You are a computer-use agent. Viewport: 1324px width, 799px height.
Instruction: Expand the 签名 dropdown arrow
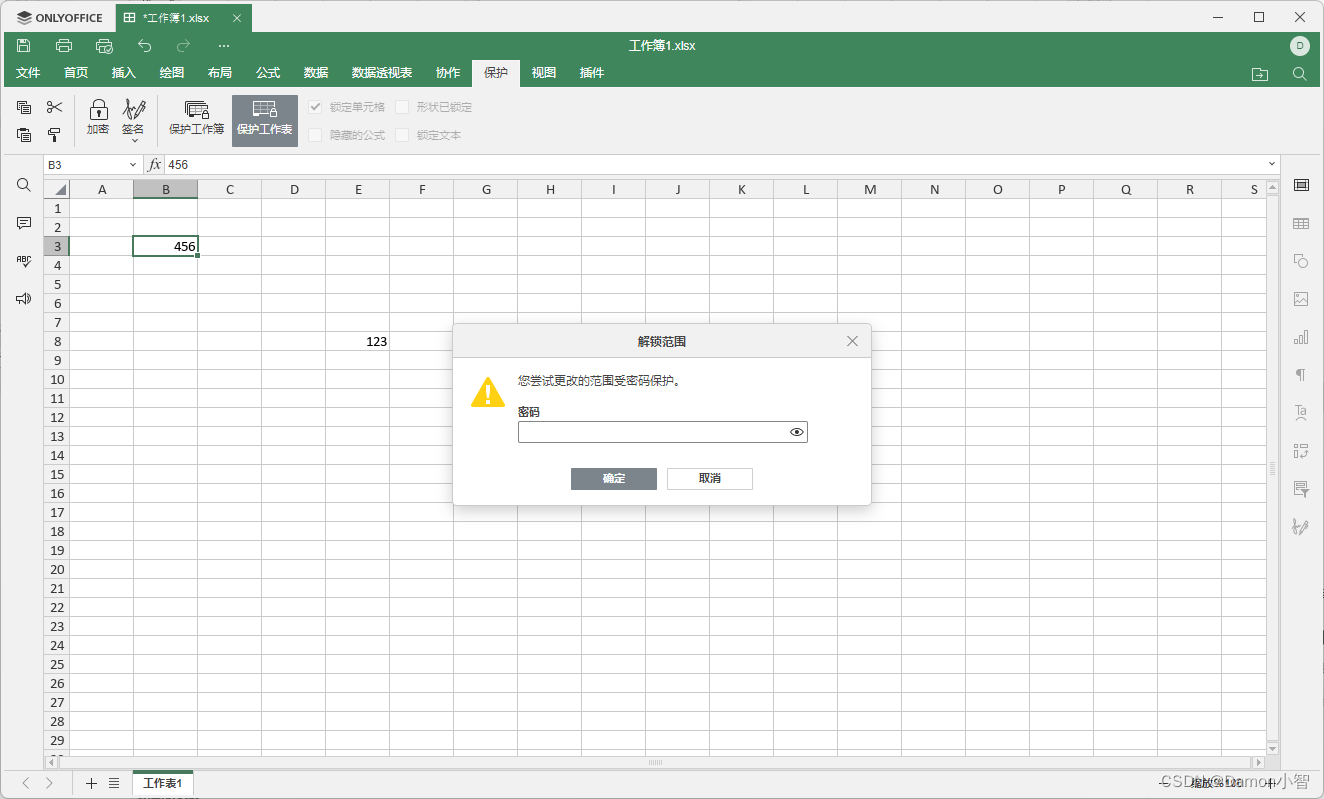click(x=133, y=141)
